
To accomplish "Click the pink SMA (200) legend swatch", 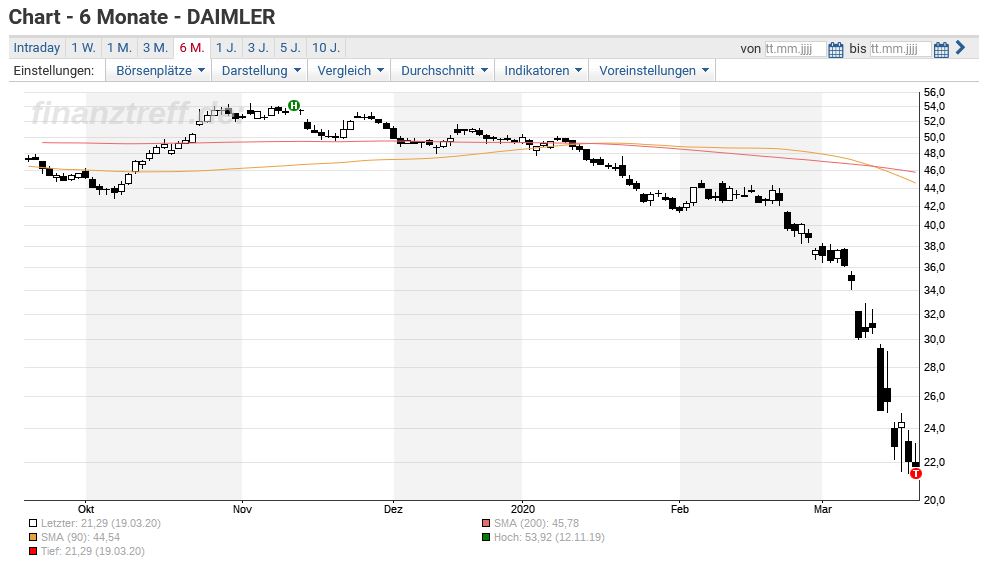I will (x=485, y=523).
